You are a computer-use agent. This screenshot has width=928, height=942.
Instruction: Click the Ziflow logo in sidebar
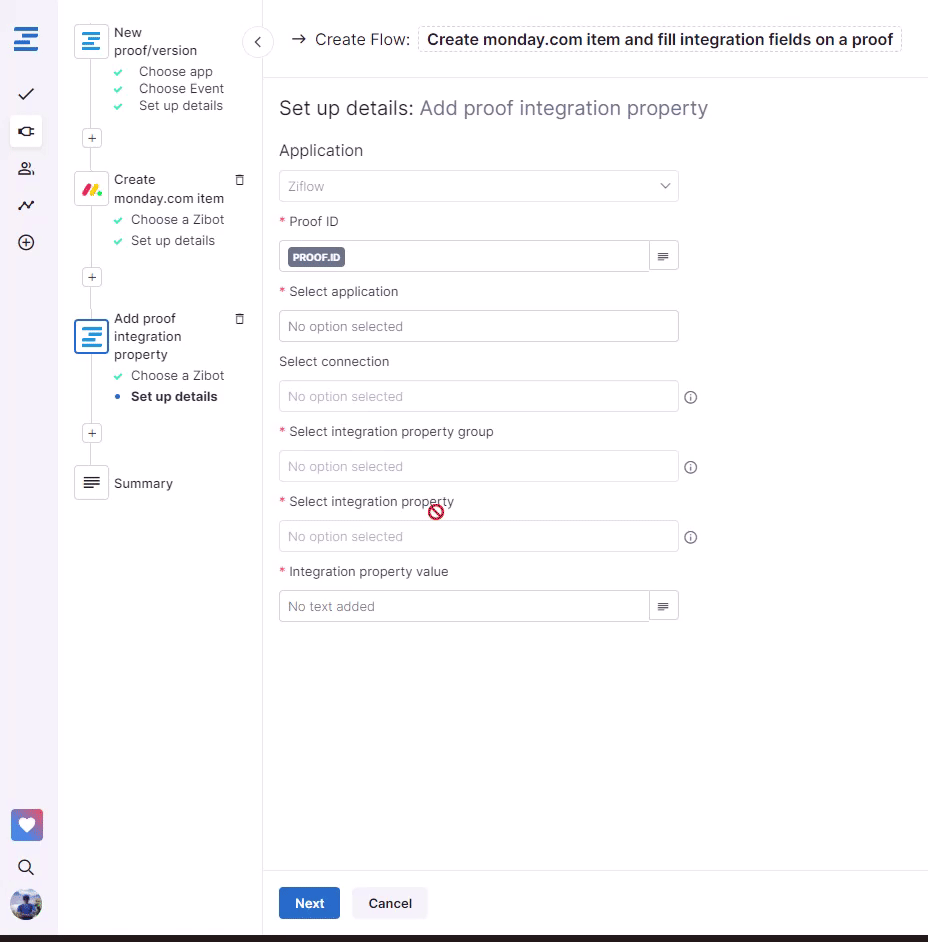click(26, 40)
